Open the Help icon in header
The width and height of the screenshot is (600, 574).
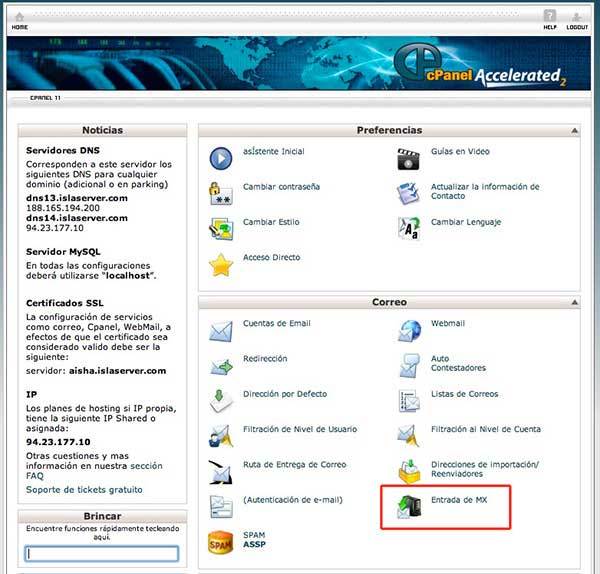pyautogui.click(x=549, y=16)
